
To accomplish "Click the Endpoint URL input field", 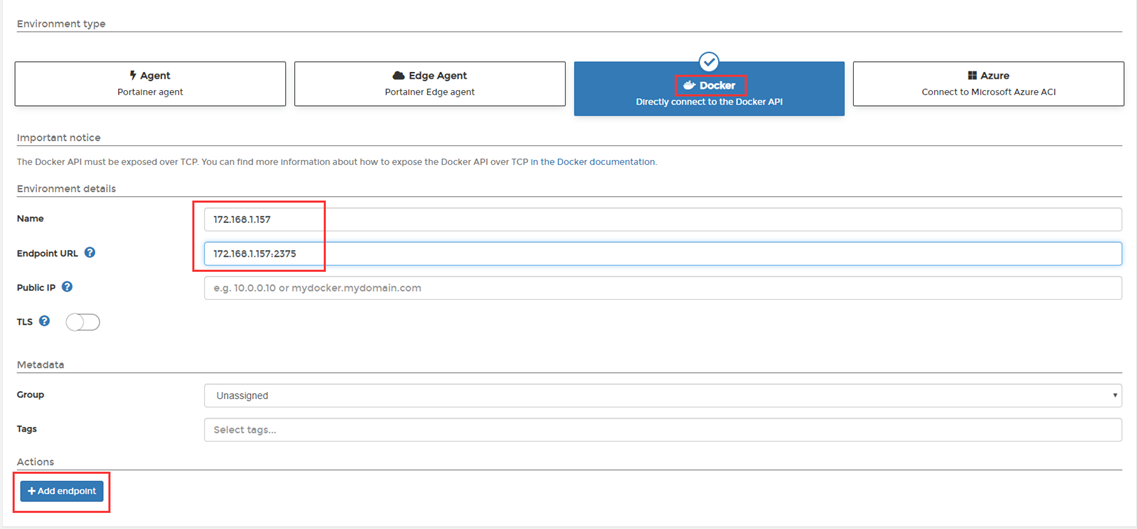I will pos(663,253).
